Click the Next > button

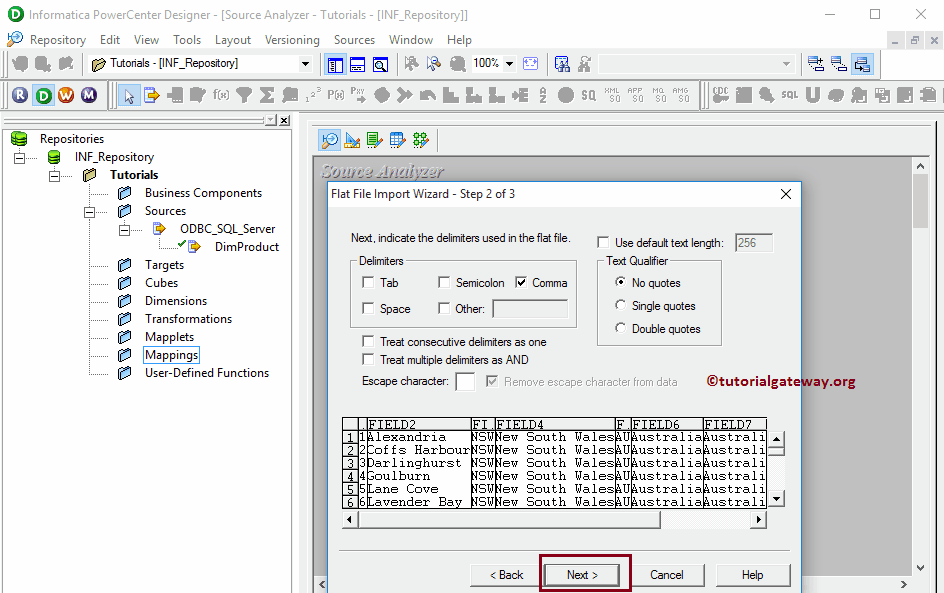click(582, 575)
